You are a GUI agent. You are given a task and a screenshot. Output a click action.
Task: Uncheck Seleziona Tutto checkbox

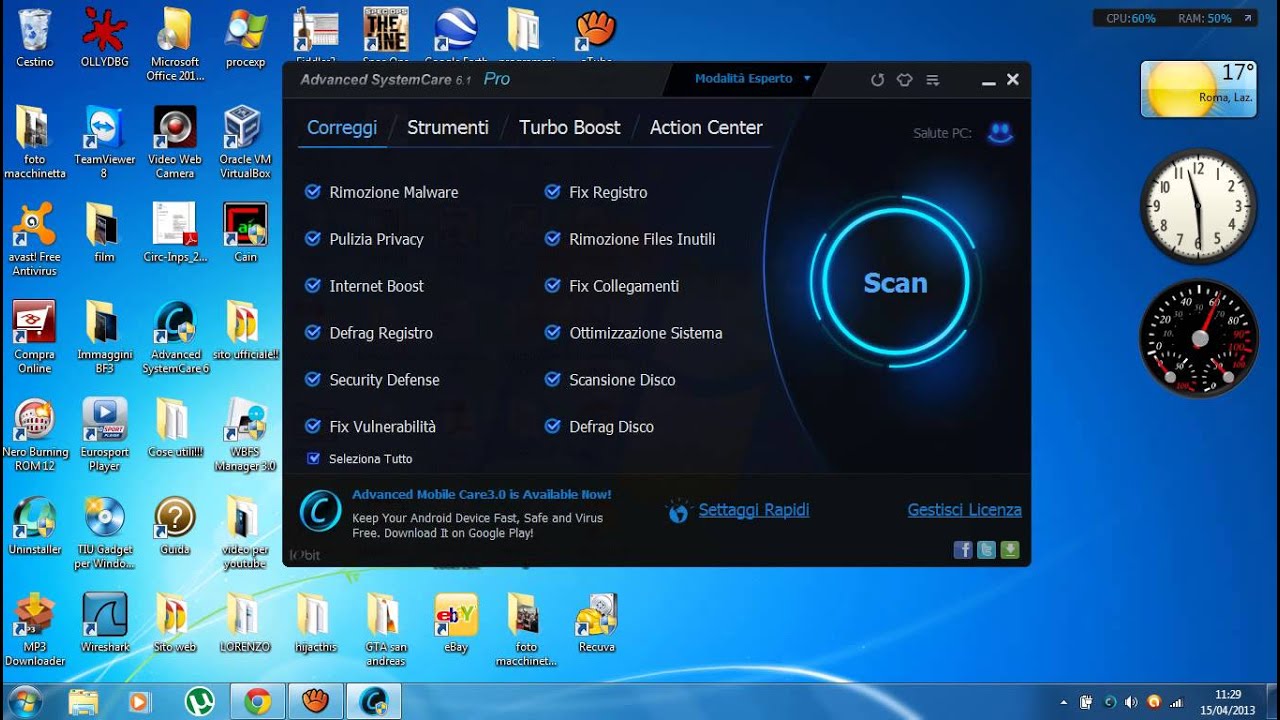[314, 459]
